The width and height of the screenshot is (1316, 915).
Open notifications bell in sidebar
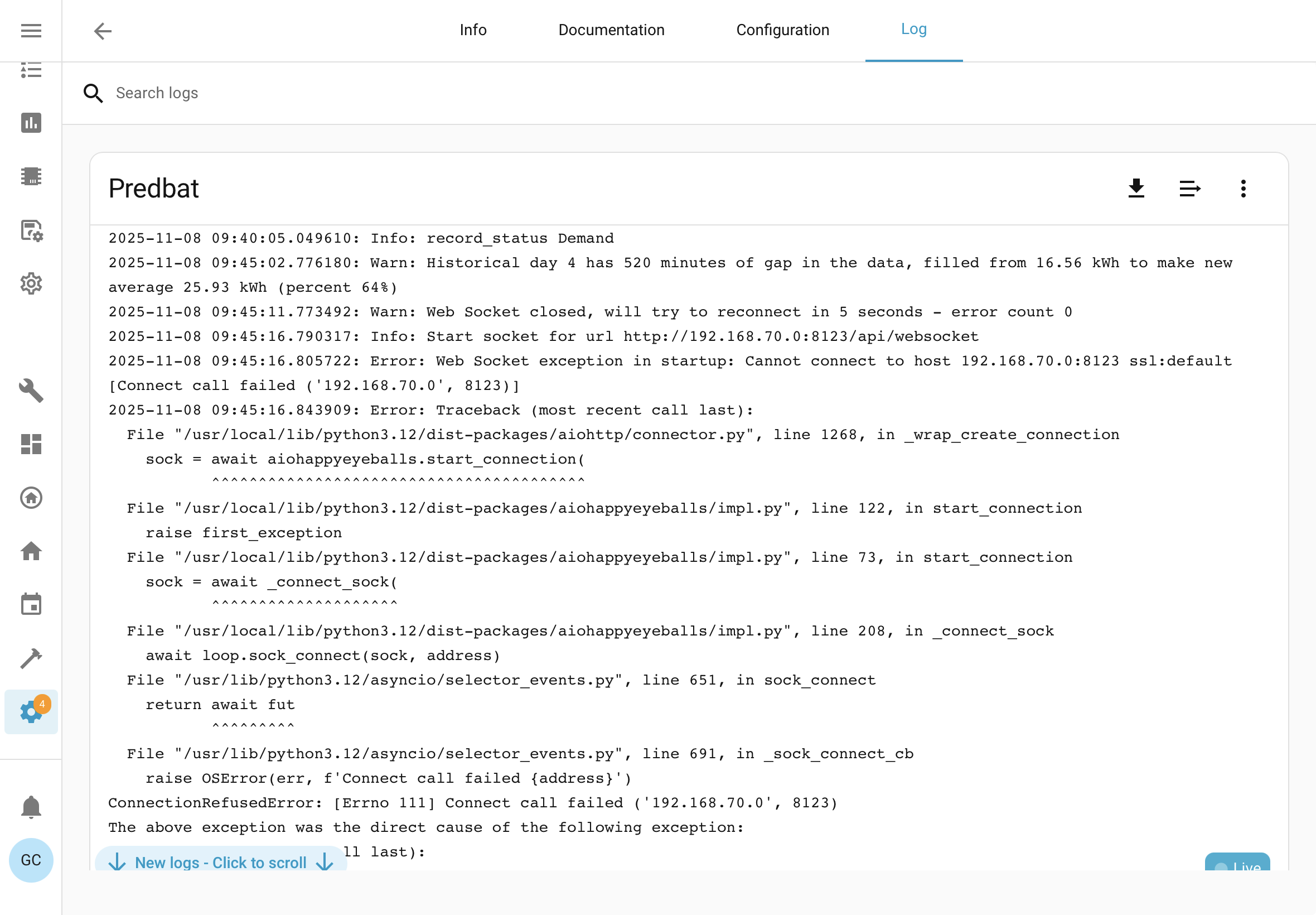[31, 807]
